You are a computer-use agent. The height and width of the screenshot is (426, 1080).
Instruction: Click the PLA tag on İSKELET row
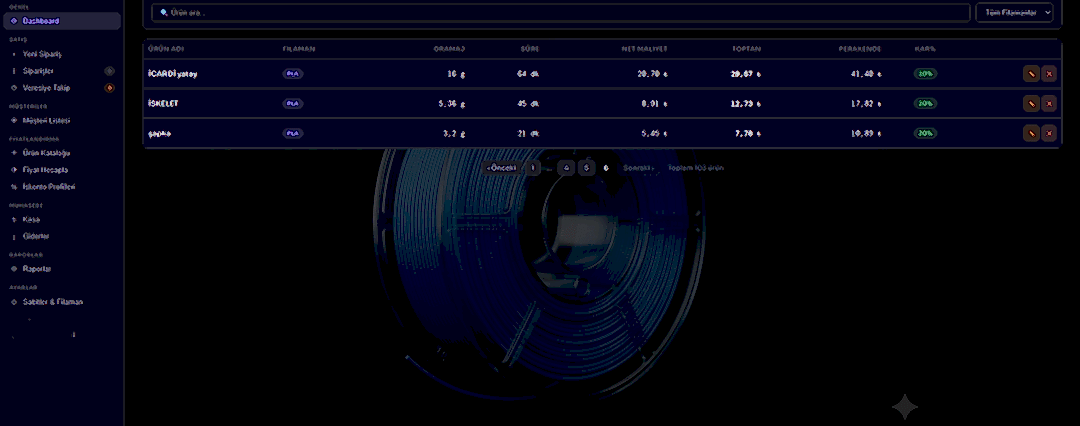click(293, 103)
